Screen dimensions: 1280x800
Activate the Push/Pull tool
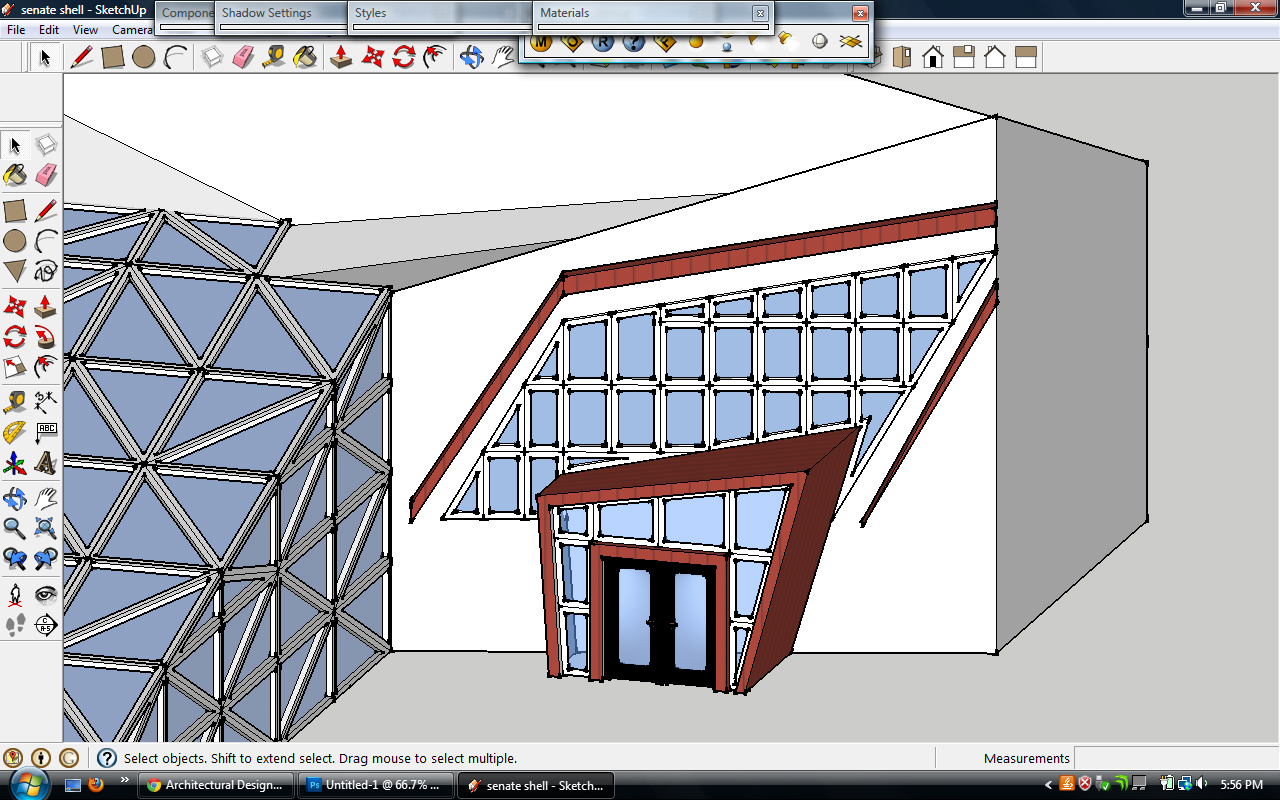(46, 307)
